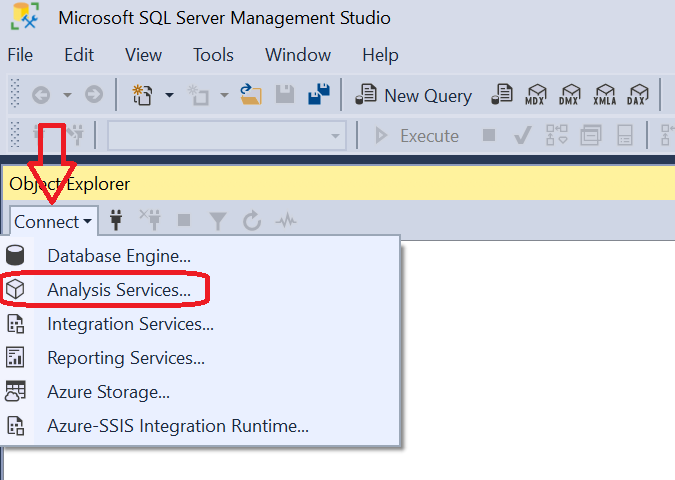Click the Connect Object Explorer plug icon

116,220
